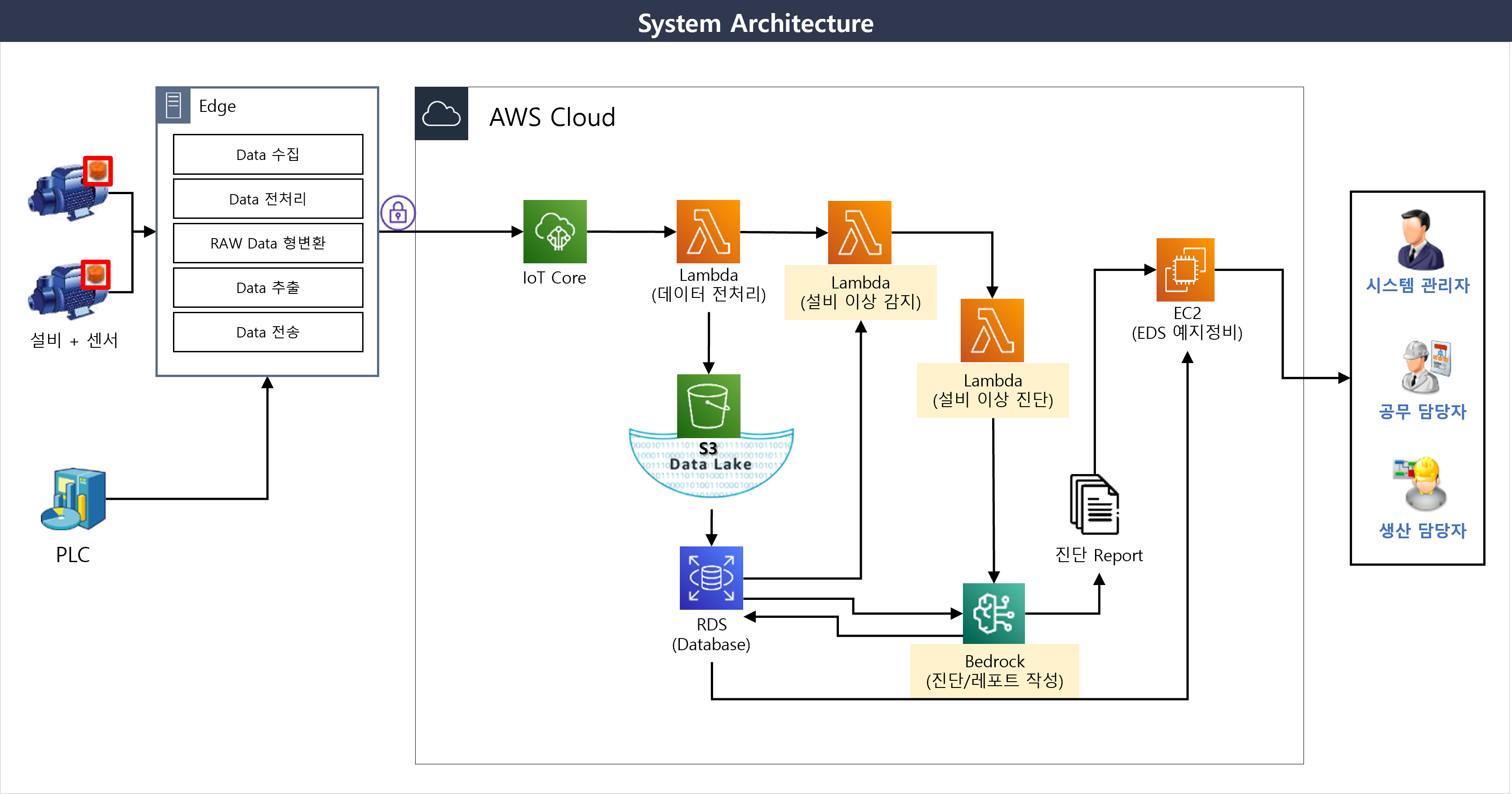This screenshot has height=794, width=1512.
Task: Click the Edge label text
Action: point(217,107)
